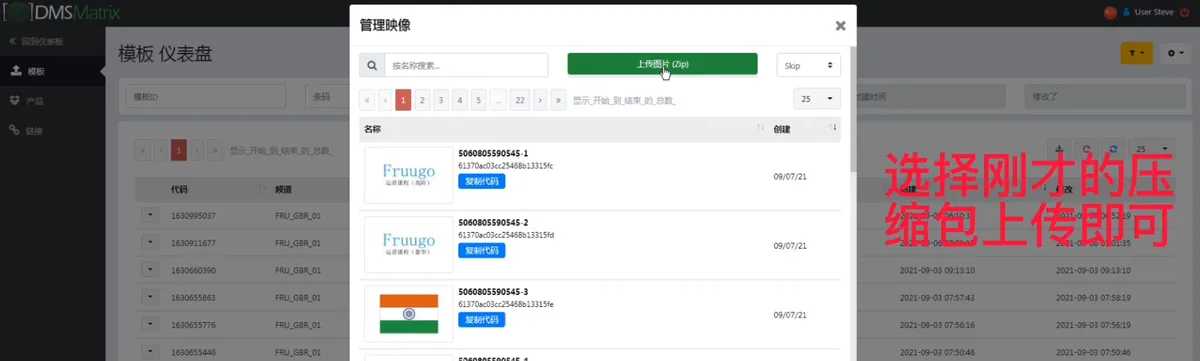
Task: Close the 管理映像 dialog with the X
Action: click(x=840, y=26)
